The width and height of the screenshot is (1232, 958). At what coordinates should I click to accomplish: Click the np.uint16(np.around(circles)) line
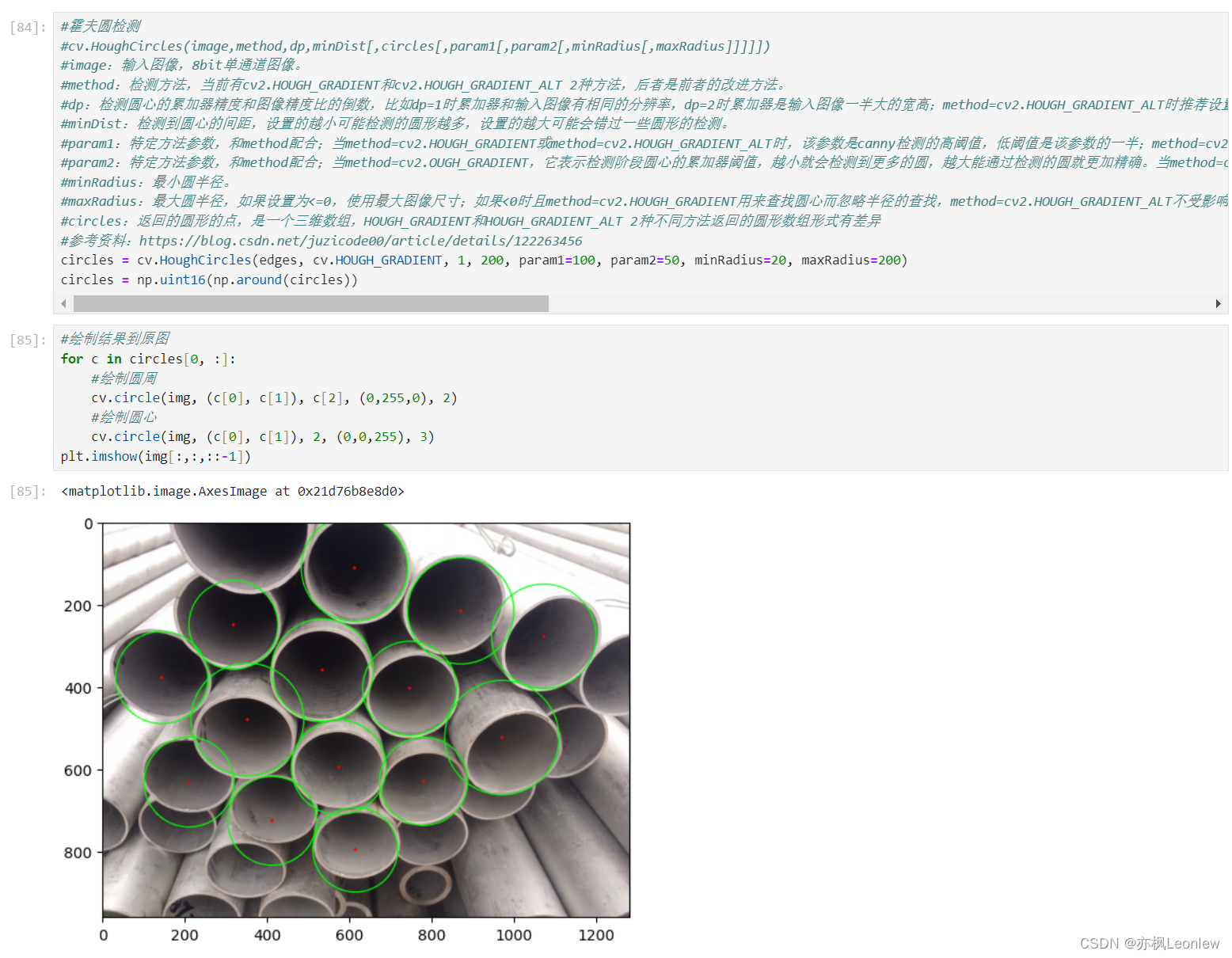click(x=209, y=279)
